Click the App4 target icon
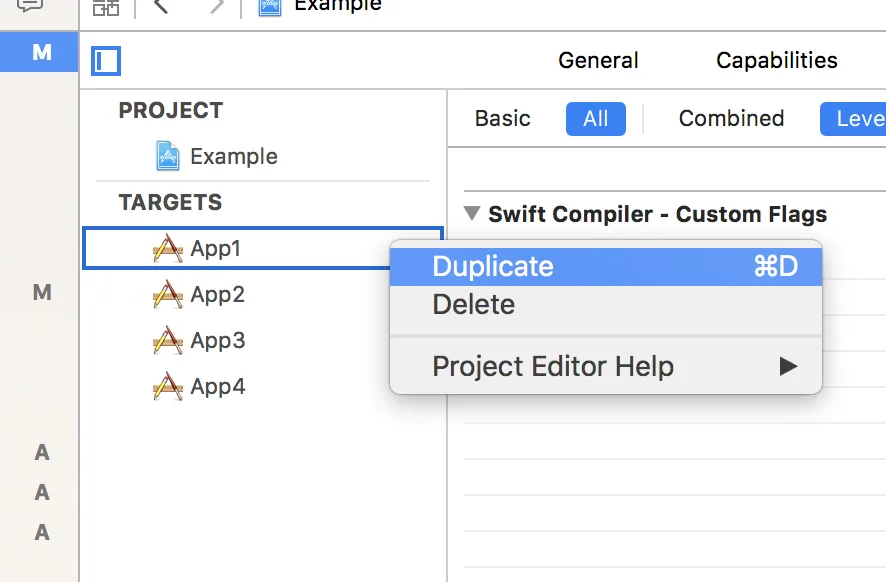 tap(168, 387)
